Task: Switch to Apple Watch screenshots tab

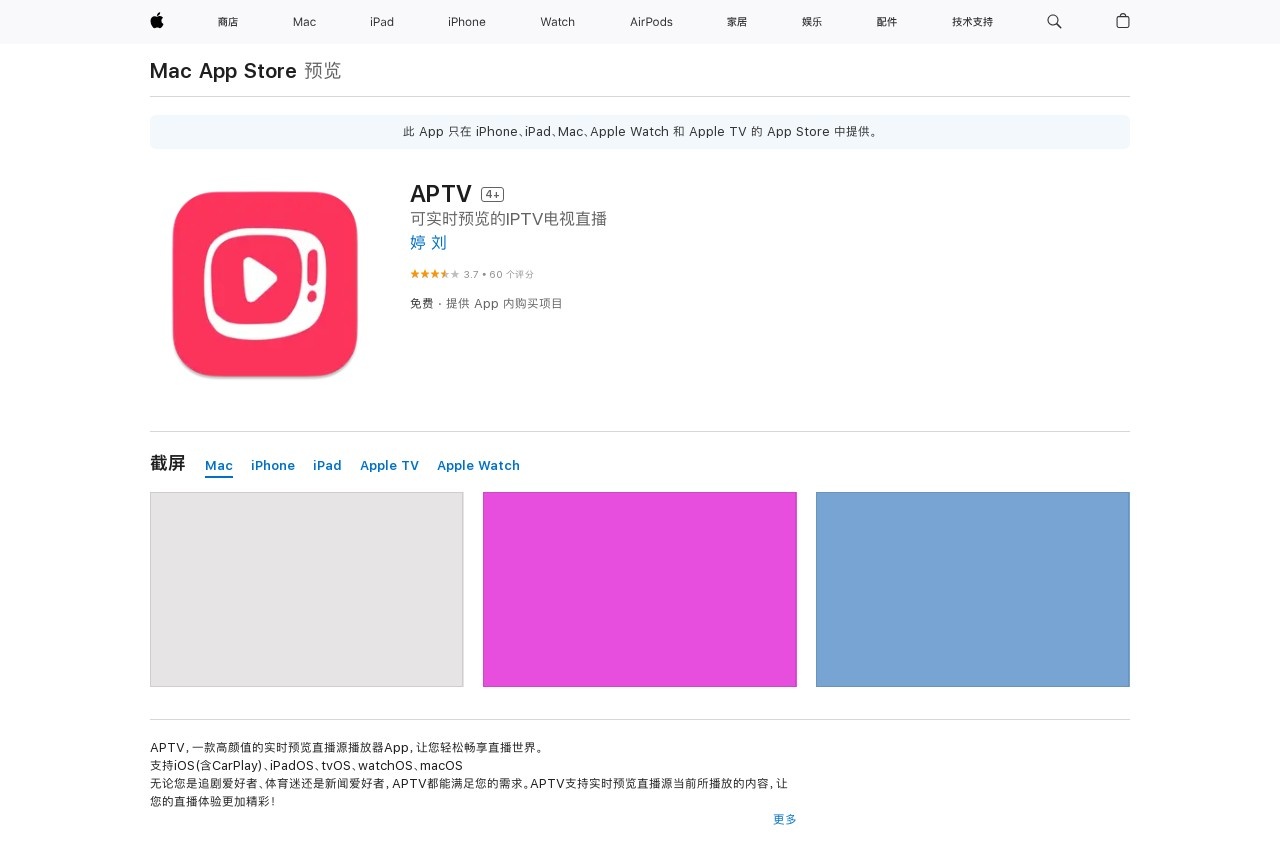Action: click(x=478, y=466)
